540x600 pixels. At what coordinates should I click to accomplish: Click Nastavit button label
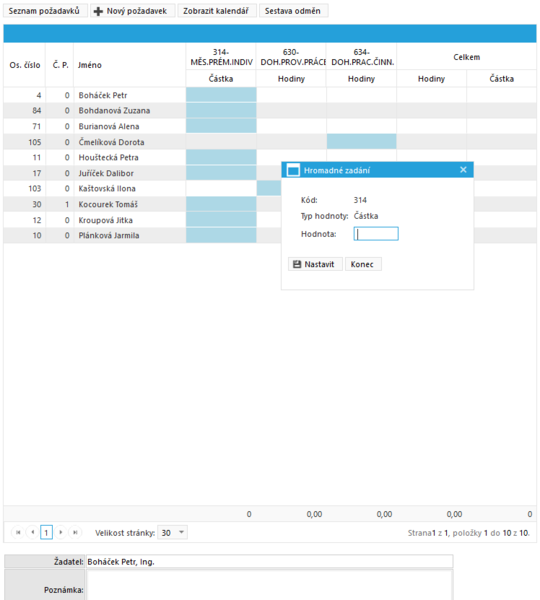[319, 264]
